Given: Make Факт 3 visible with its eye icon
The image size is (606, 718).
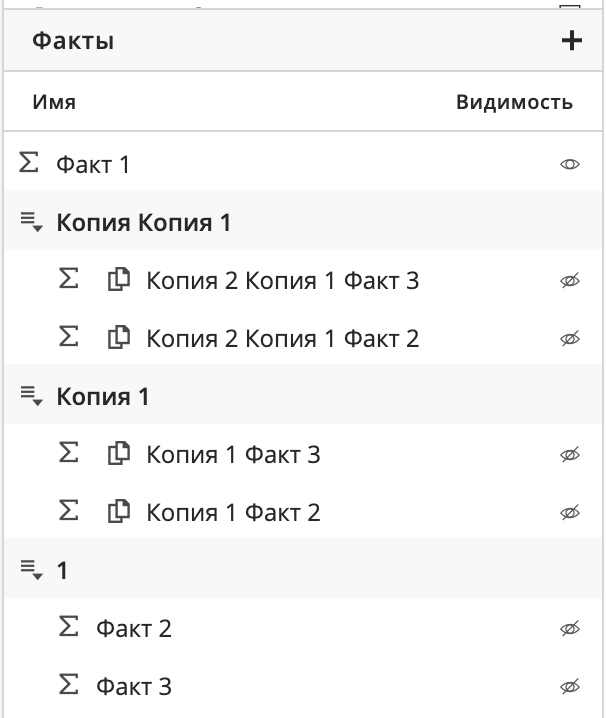Looking at the screenshot, I should click(570, 687).
